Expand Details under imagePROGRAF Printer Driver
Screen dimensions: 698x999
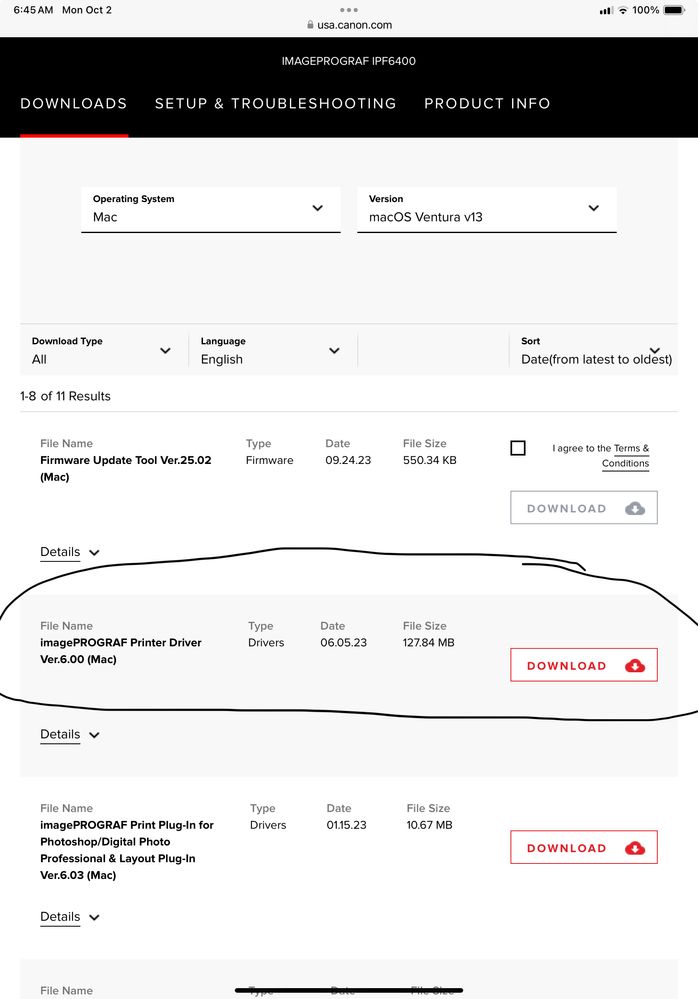tap(70, 735)
